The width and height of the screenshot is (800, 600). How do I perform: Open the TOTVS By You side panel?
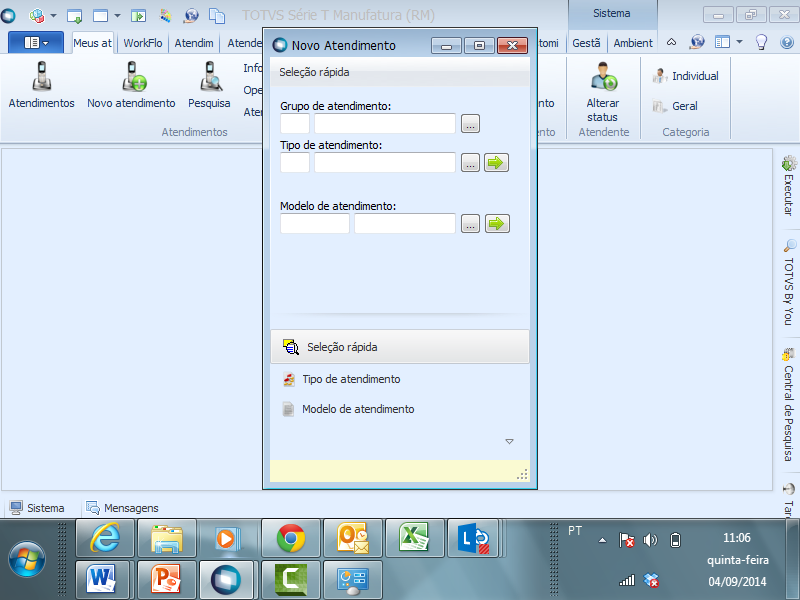tap(789, 283)
